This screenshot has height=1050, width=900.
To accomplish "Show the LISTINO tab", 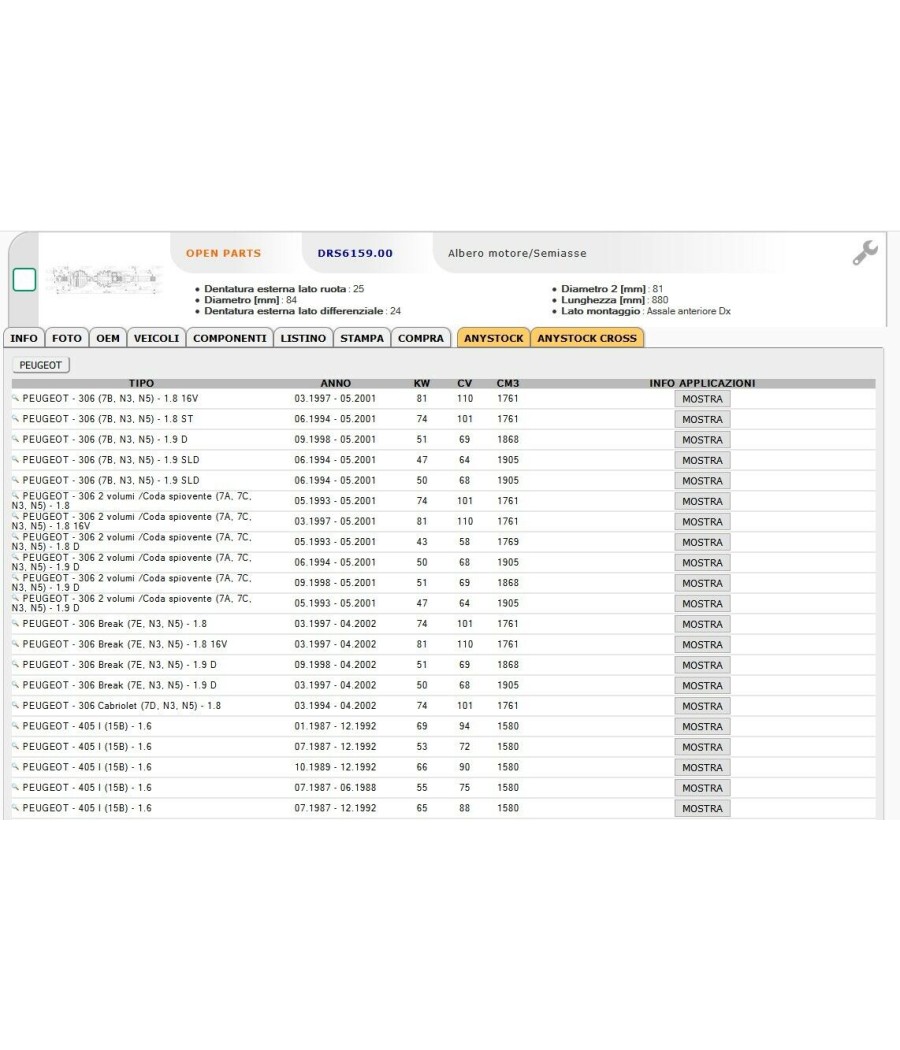I will [303, 338].
